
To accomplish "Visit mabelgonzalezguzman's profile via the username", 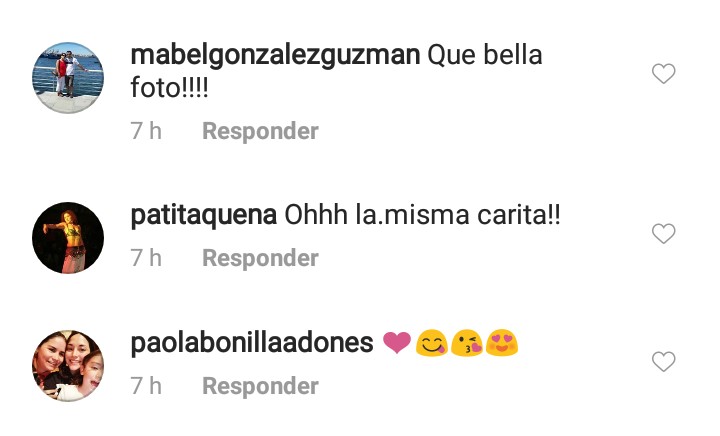I will click(x=276, y=56).
